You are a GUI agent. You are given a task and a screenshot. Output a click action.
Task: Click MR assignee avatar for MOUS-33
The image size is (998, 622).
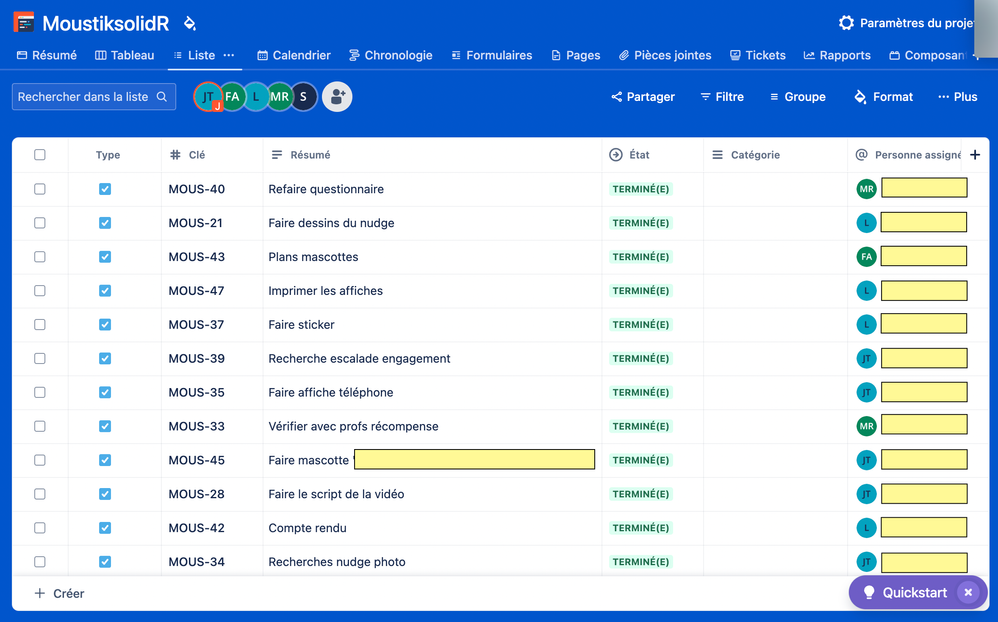pyautogui.click(x=866, y=426)
